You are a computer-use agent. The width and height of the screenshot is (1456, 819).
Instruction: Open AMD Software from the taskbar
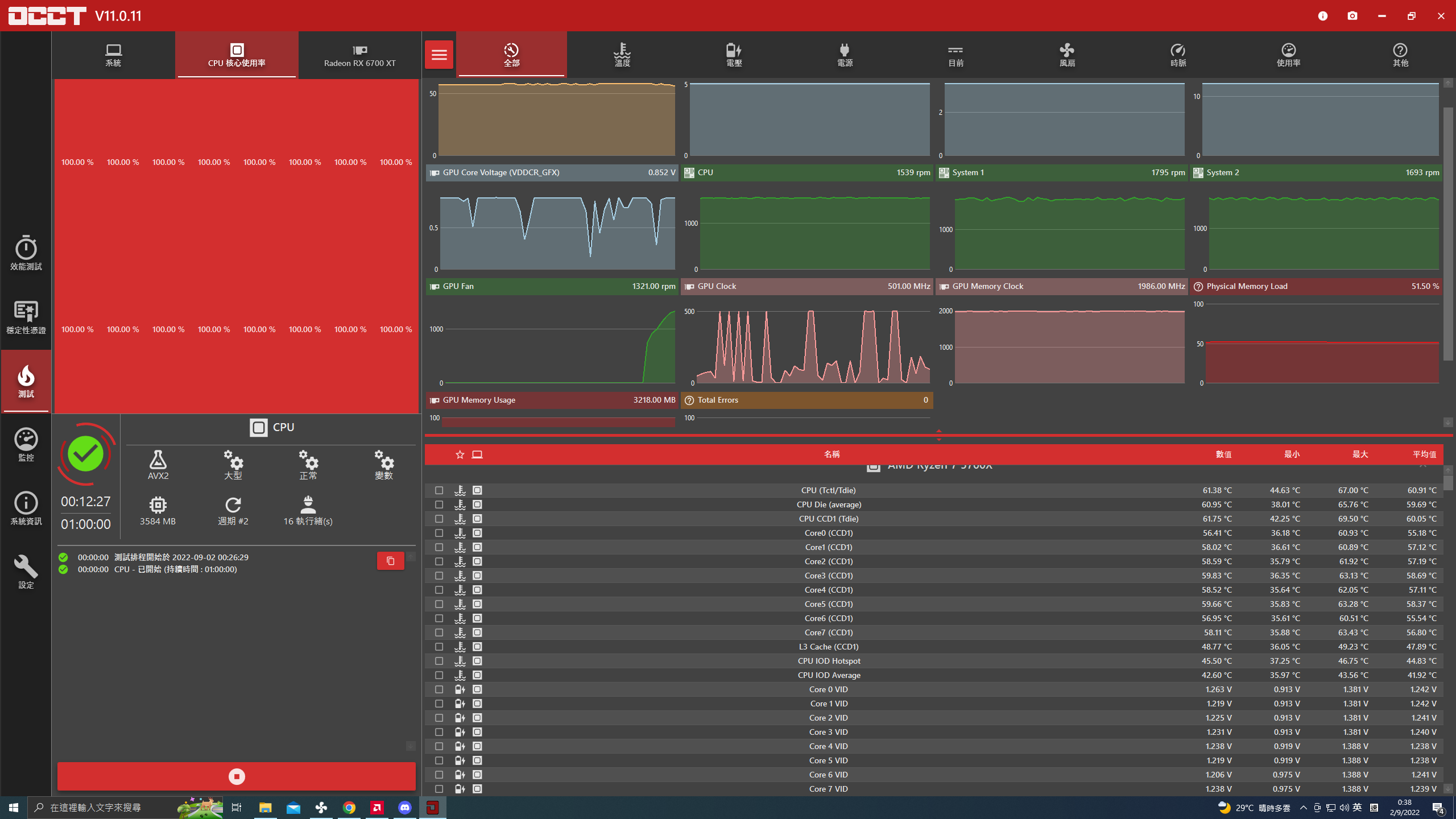point(377,808)
